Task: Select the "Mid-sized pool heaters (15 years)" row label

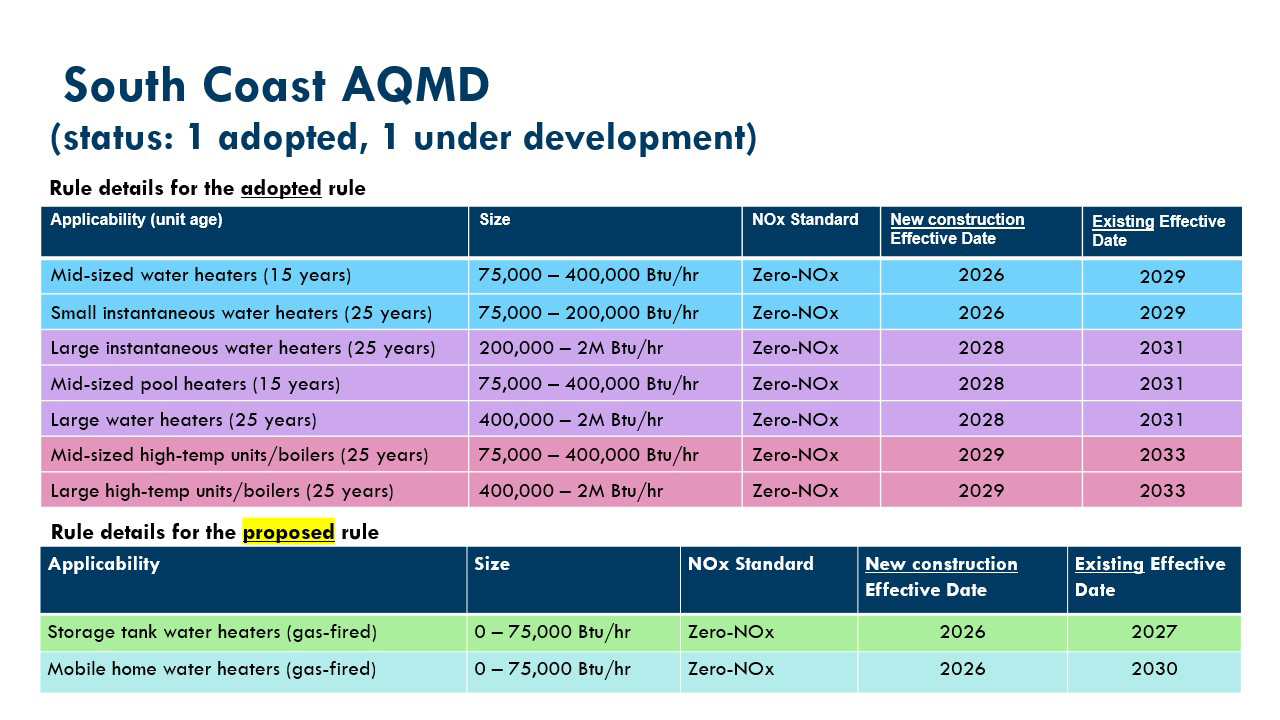Action: coord(195,384)
